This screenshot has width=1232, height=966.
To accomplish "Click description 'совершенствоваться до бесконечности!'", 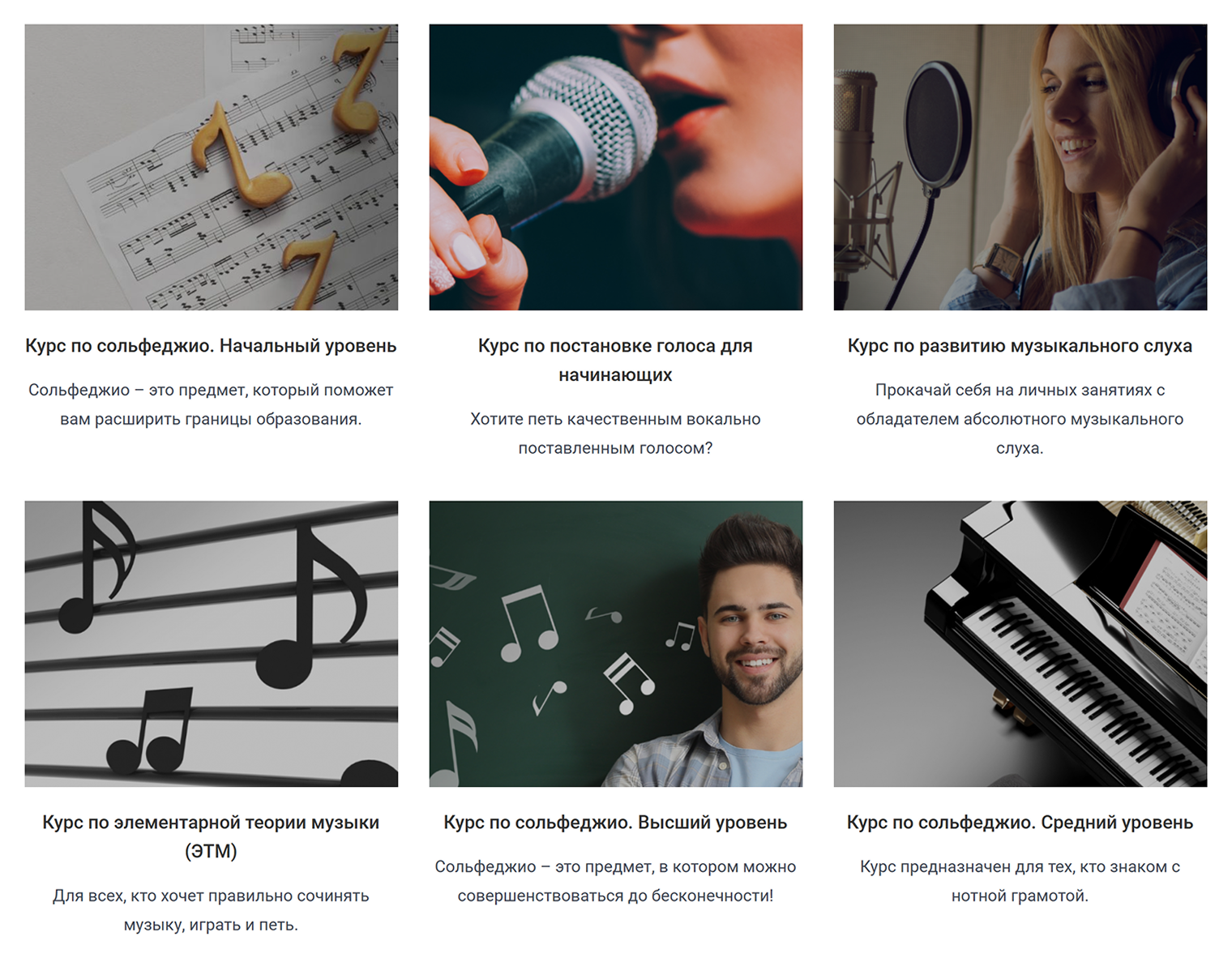I will 615,895.
